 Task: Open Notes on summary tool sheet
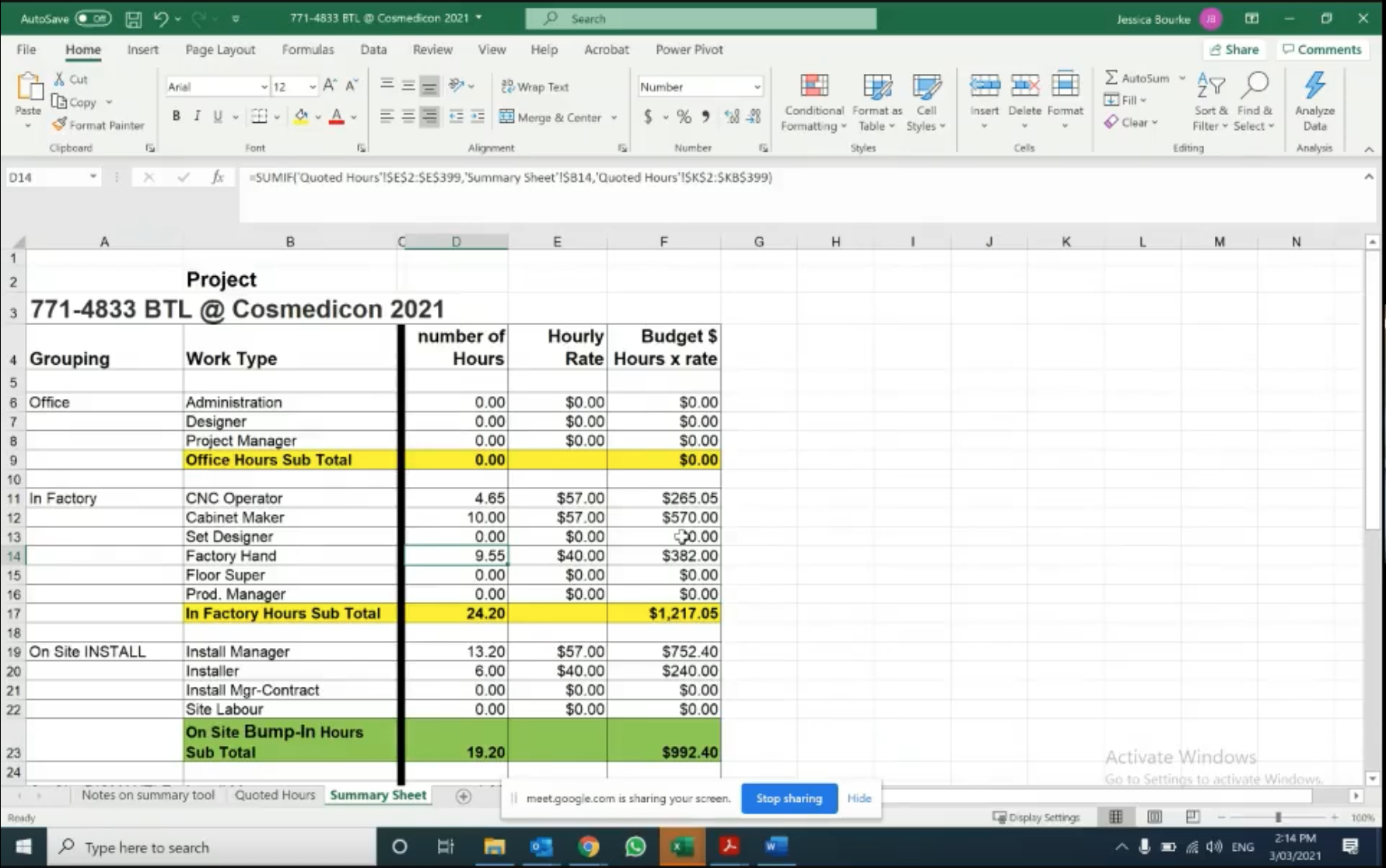[x=148, y=795]
